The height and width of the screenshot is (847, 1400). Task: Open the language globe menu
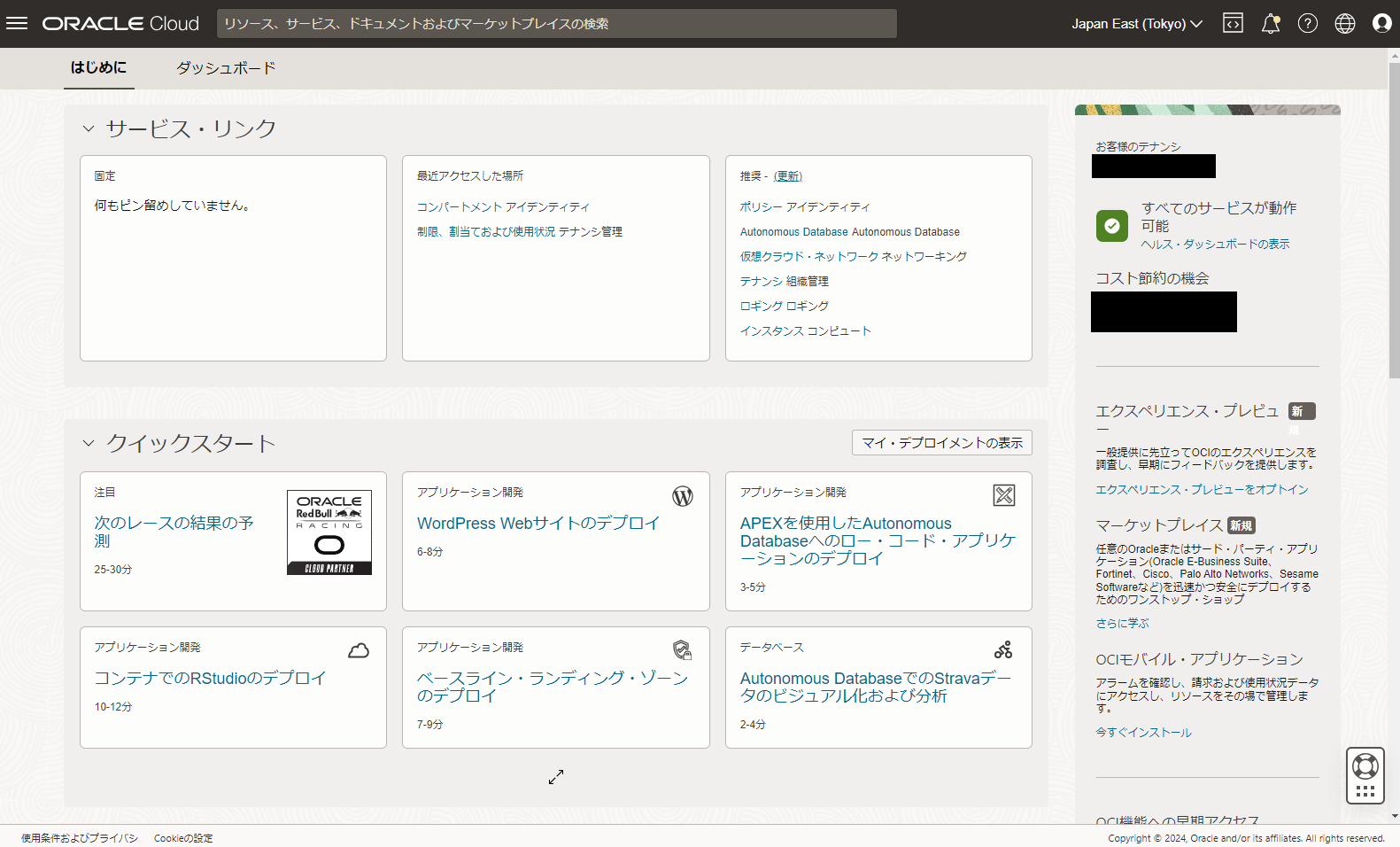coord(1345,24)
